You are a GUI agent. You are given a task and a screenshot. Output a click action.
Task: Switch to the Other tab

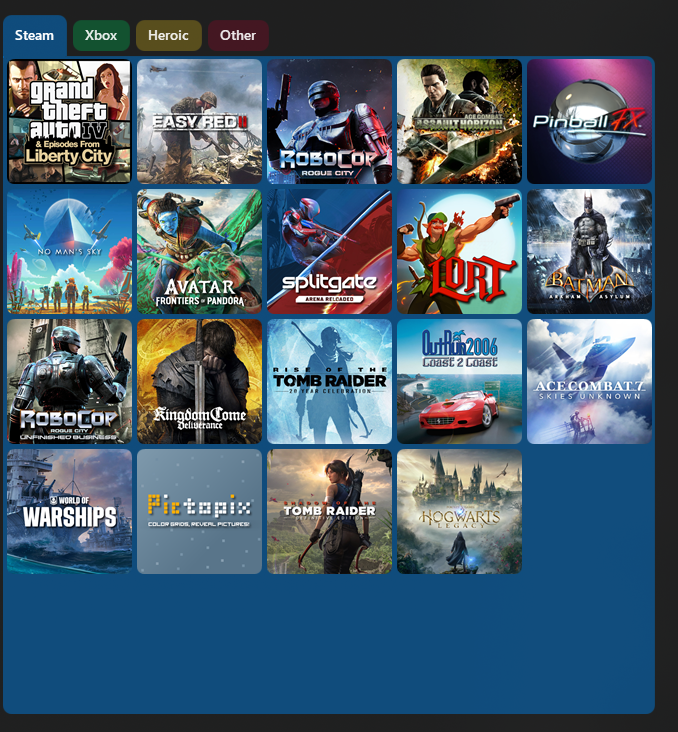[238, 36]
